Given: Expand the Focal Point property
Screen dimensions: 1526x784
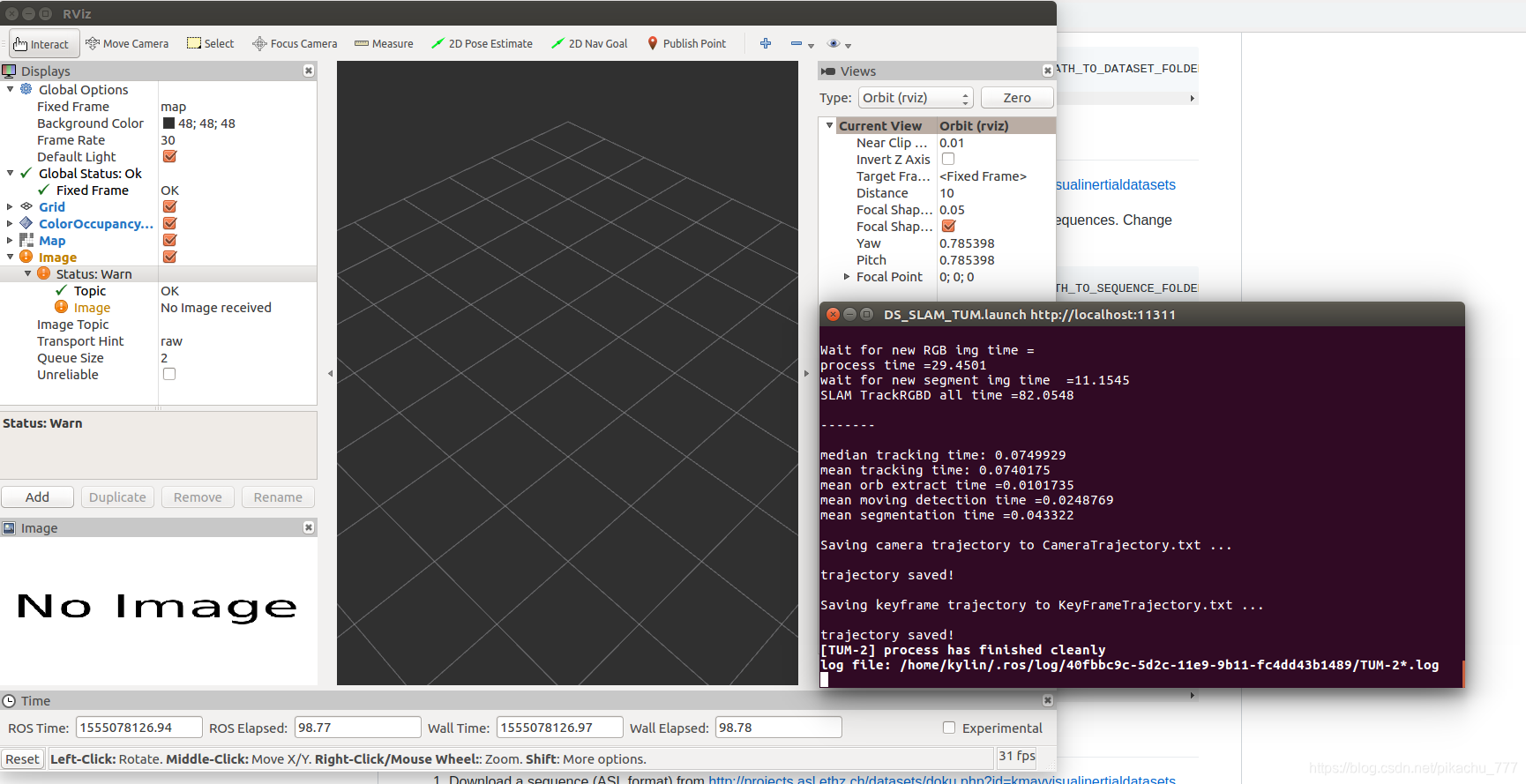Looking at the screenshot, I should [x=847, y=276].
